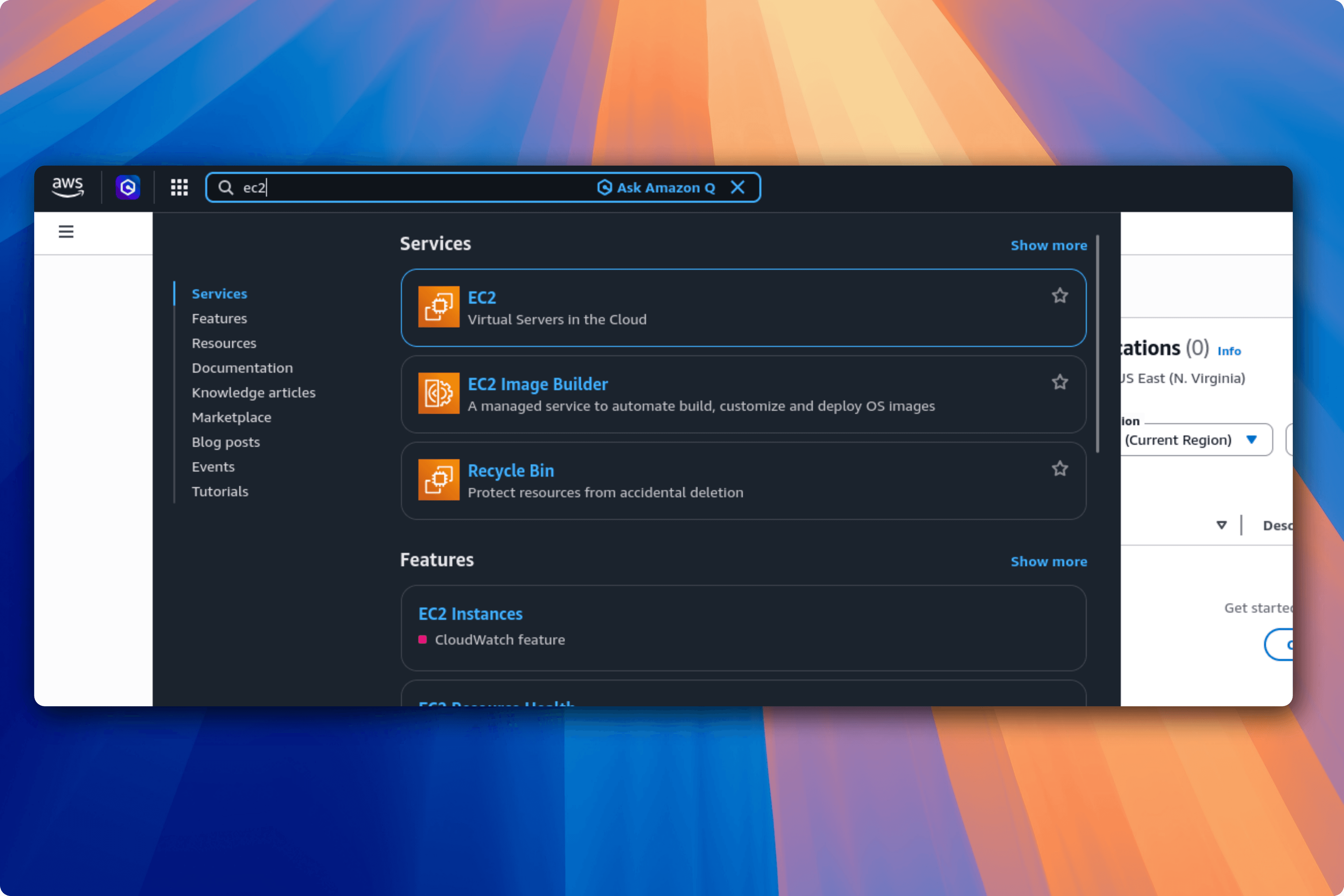1344x896 pixels.
Task: Select the Blog posts filter category
Action: (x=226, y=442)
